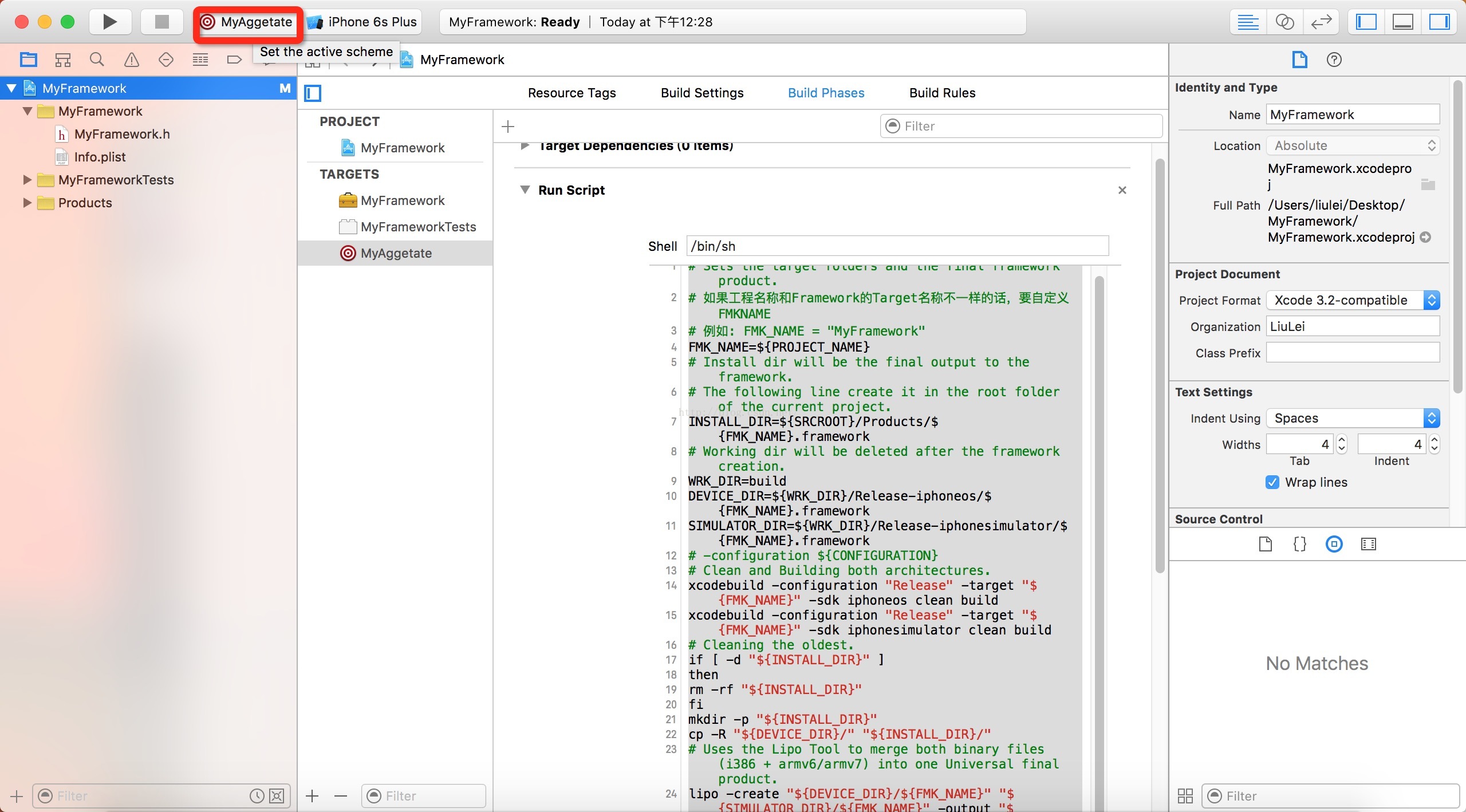Screen dimensions: 1466x812
Task: Toggle the Utilities pane
Action: (1439, 22)
